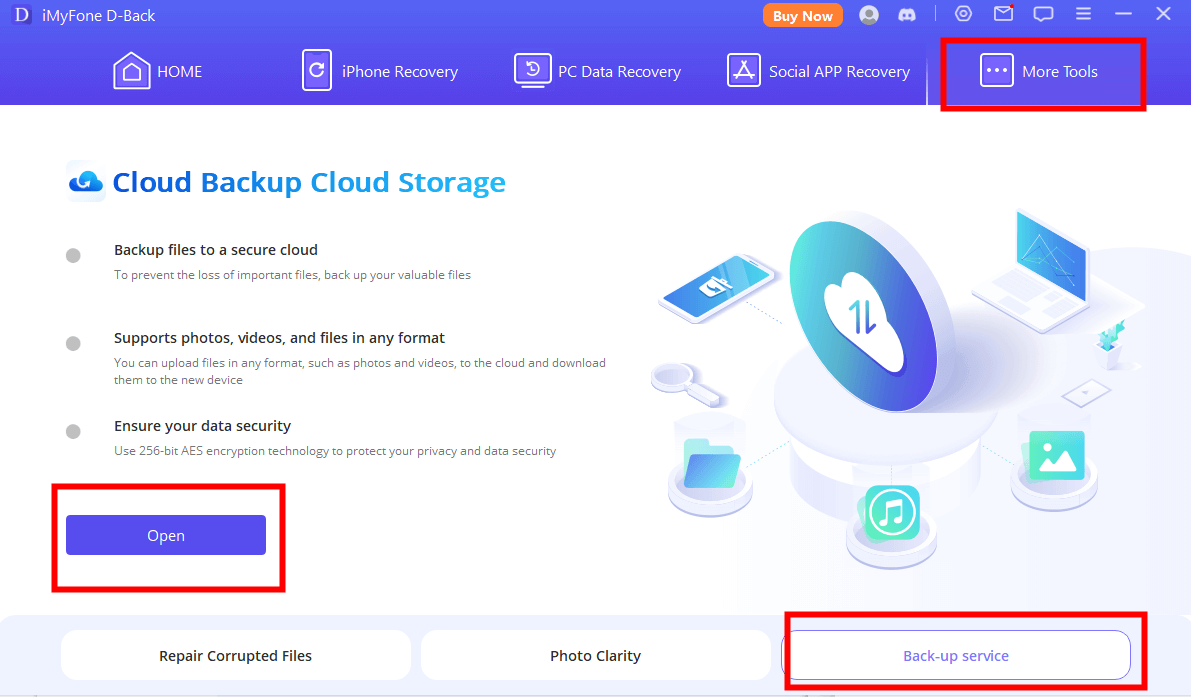Click the iMyFone D-Back logo icon
Image resolution: width=1191 pixels, height=697 pixels.
pyautogui.click(x=21, y=15)
